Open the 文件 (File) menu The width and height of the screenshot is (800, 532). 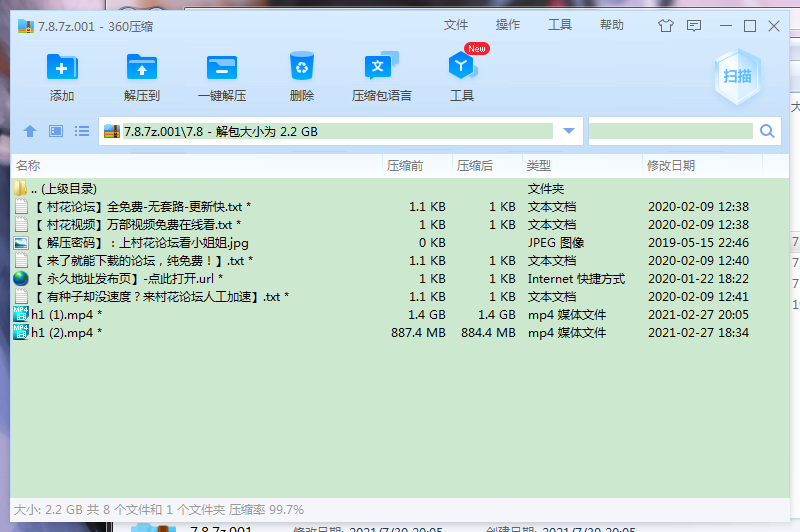pyautogui.click(x=456, y=25)
